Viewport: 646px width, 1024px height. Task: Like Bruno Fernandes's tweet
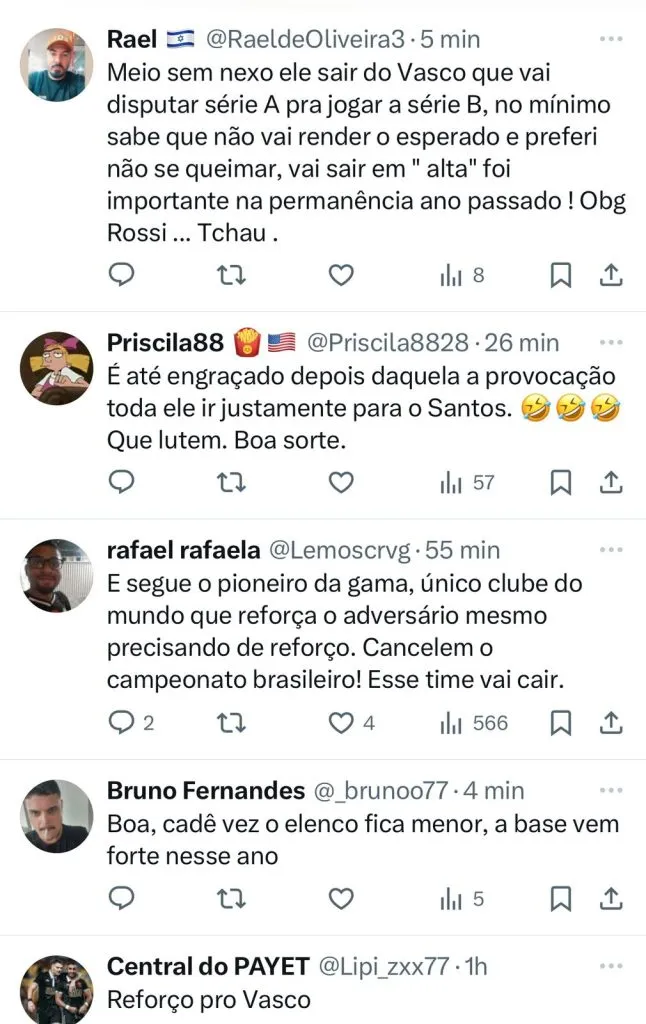click(x=342, y=898)
